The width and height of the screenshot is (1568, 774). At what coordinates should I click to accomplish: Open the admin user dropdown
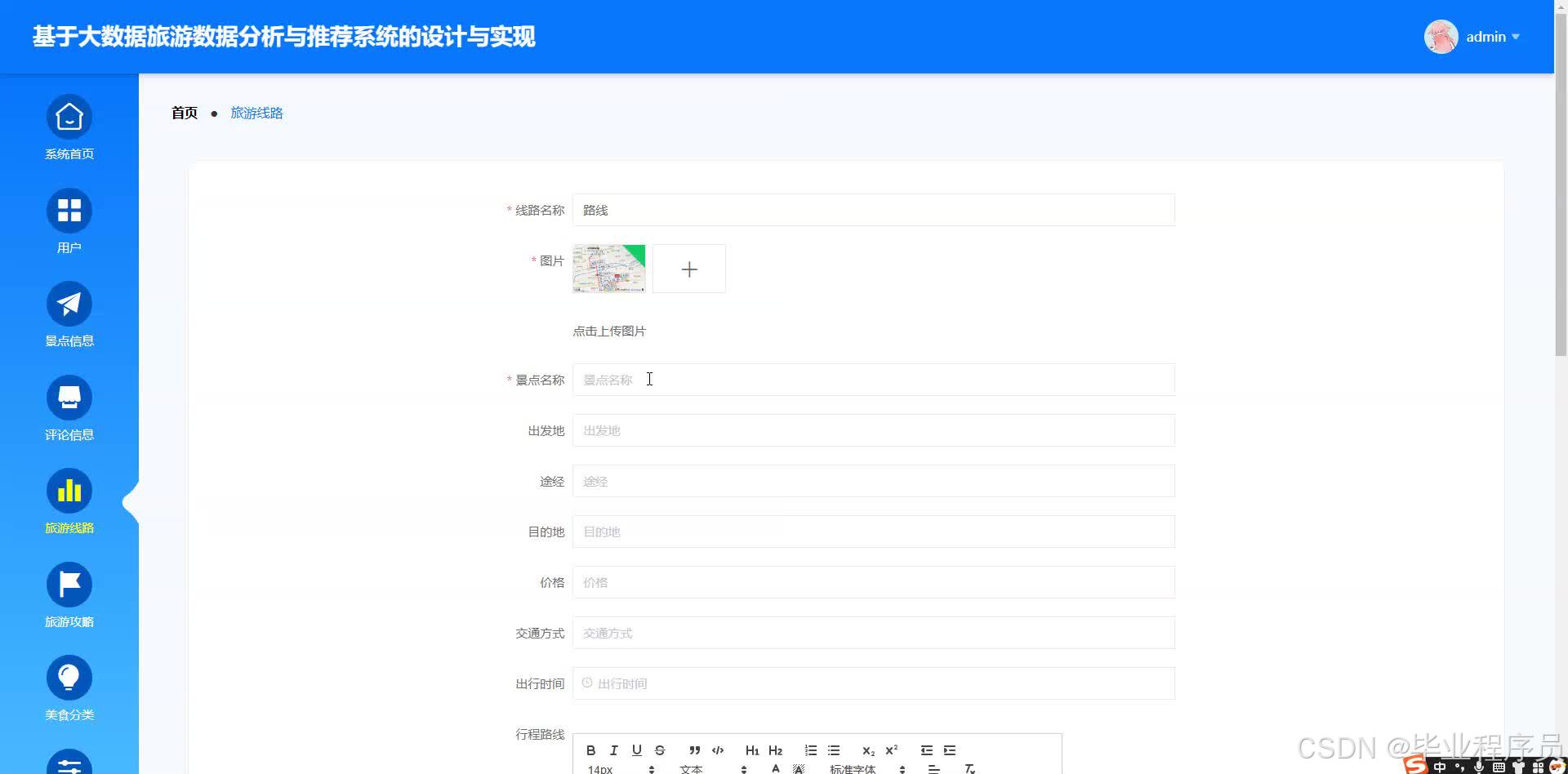(1492, 37)
